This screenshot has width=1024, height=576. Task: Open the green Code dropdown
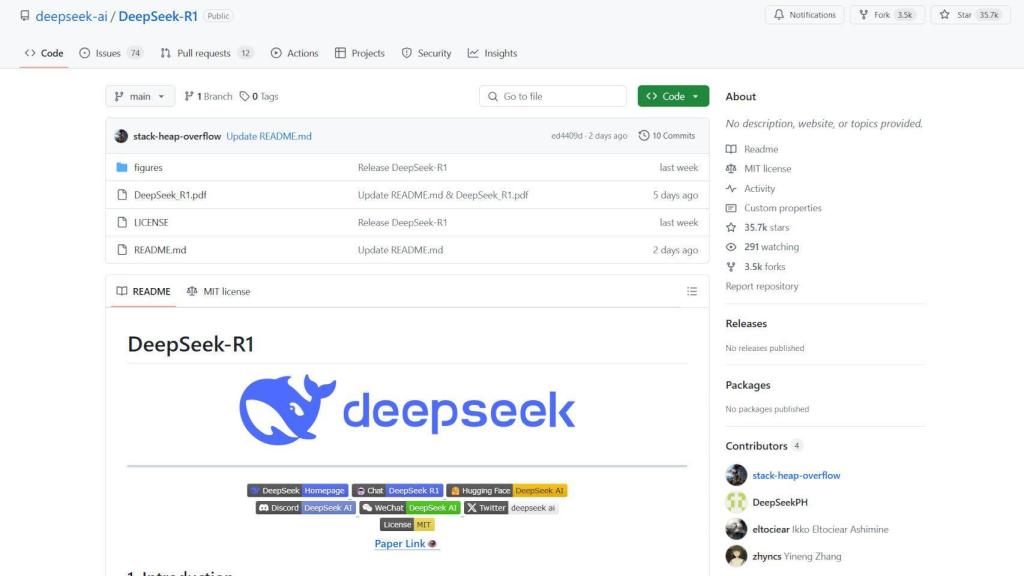pos(672,95)
